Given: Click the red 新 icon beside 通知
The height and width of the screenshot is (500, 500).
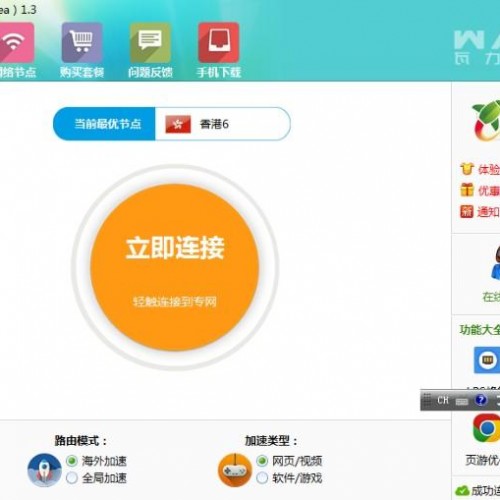Looking at the screenshot, I should tap(466, 212).
